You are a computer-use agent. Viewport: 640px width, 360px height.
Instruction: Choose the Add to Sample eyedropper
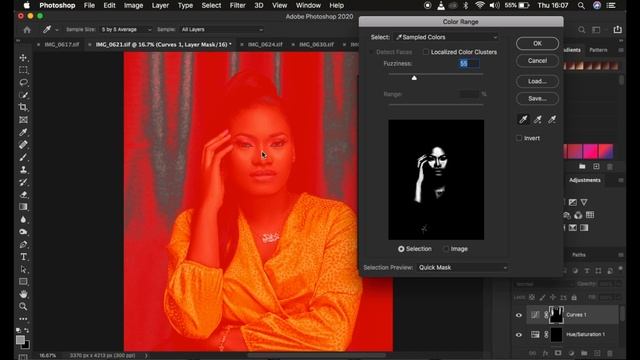(538, 119)
